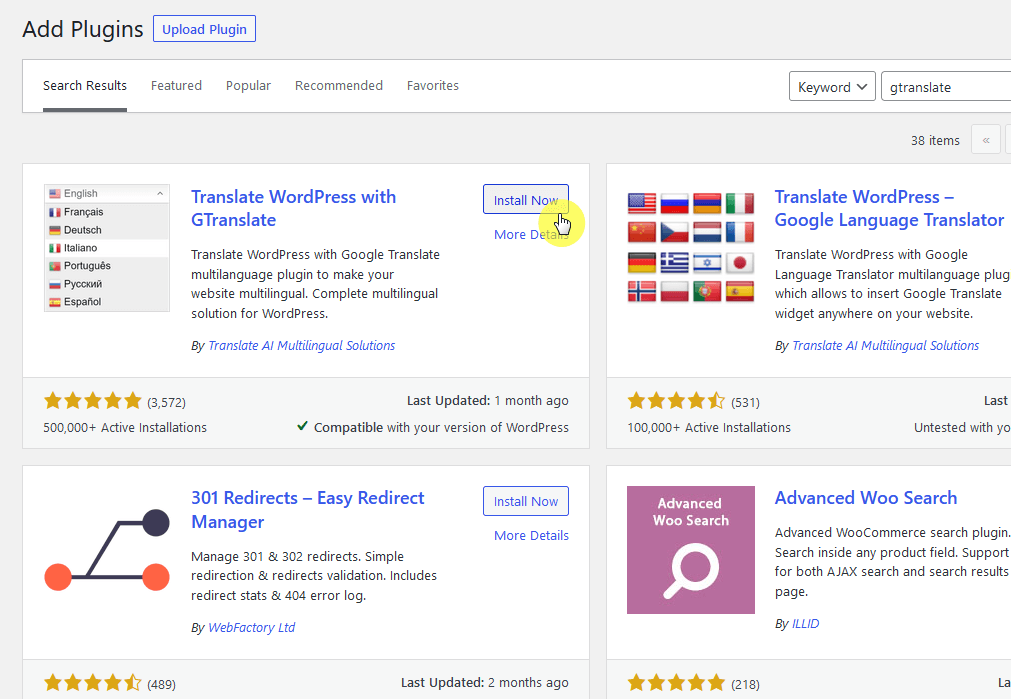Screen dimensions: 1011x699
Task: Open the Advanced Woo Search title link
Action: coord(866,498)
